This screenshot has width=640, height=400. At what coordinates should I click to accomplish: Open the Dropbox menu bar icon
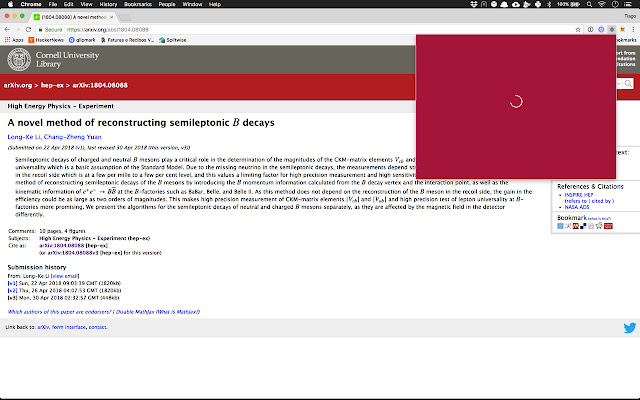click(x=473, y=4)
